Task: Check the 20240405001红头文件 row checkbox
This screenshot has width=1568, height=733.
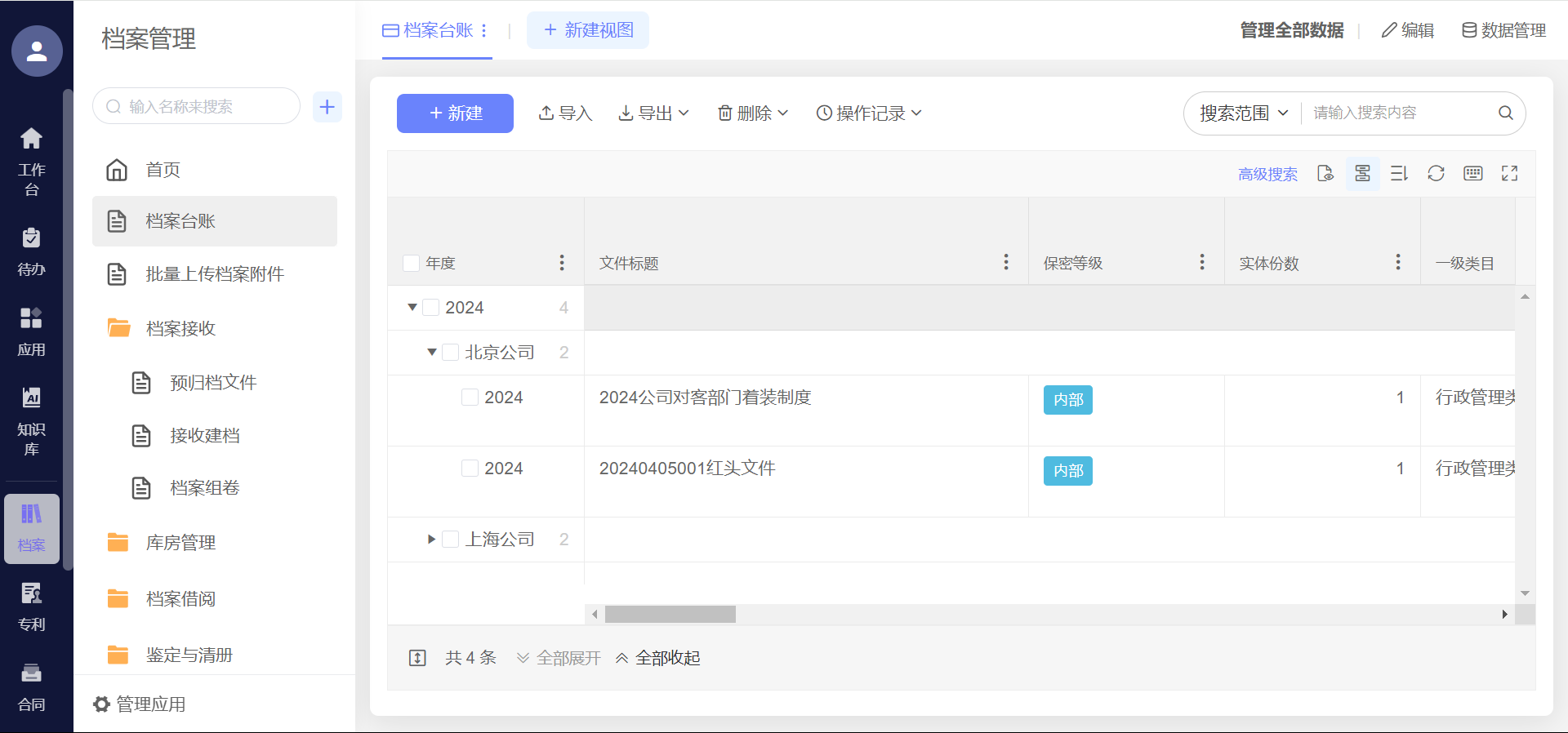Action: (x=470, y=469)
